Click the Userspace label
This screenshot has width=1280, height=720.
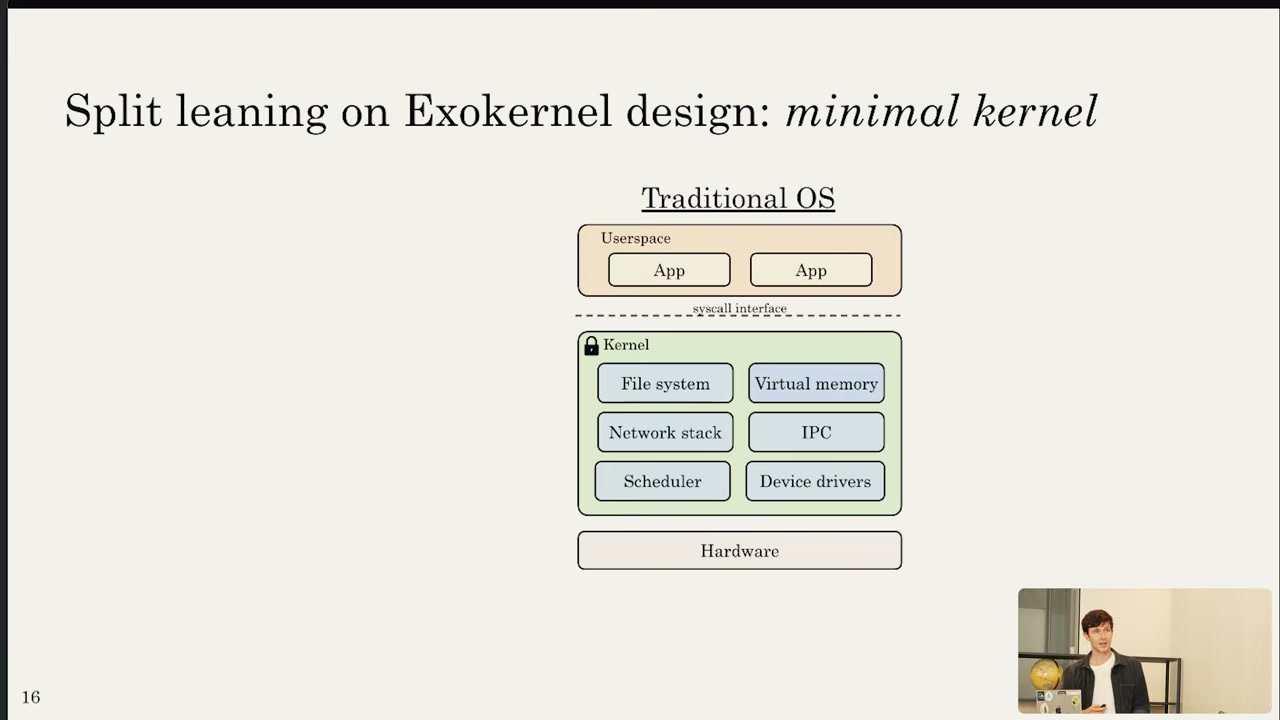pos(636,238)
